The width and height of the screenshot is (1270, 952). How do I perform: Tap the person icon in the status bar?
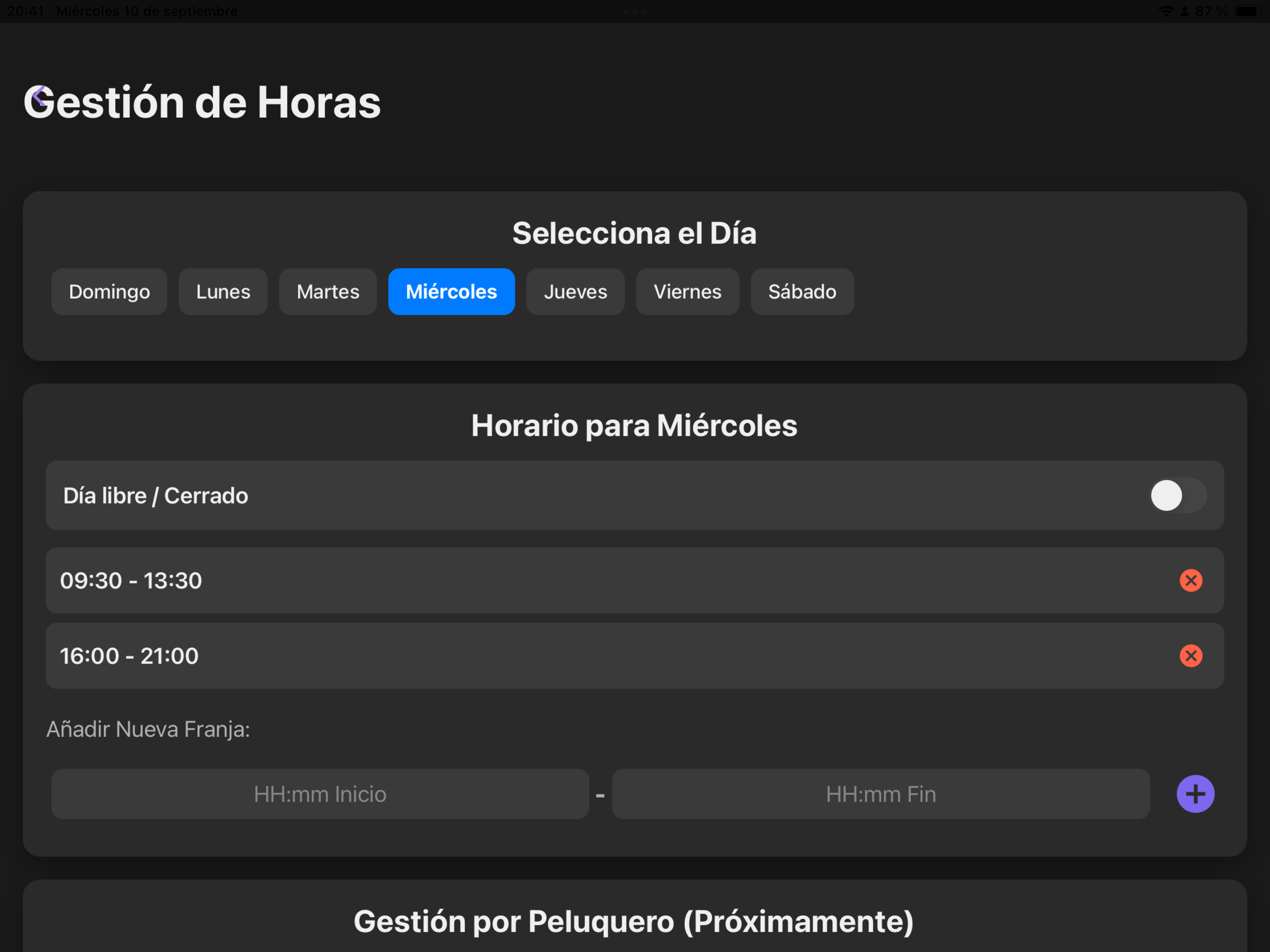tap(1184, 11)
